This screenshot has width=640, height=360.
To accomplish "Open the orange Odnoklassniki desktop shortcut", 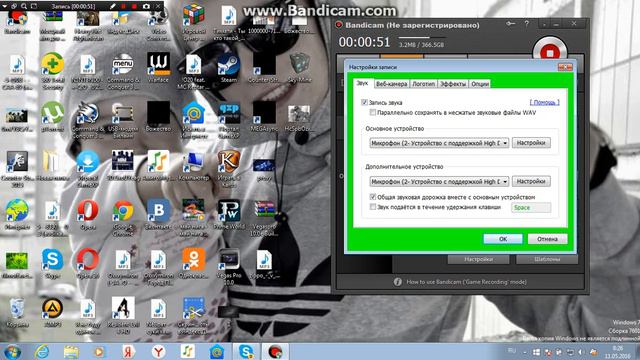I will [x=193, y=263].
